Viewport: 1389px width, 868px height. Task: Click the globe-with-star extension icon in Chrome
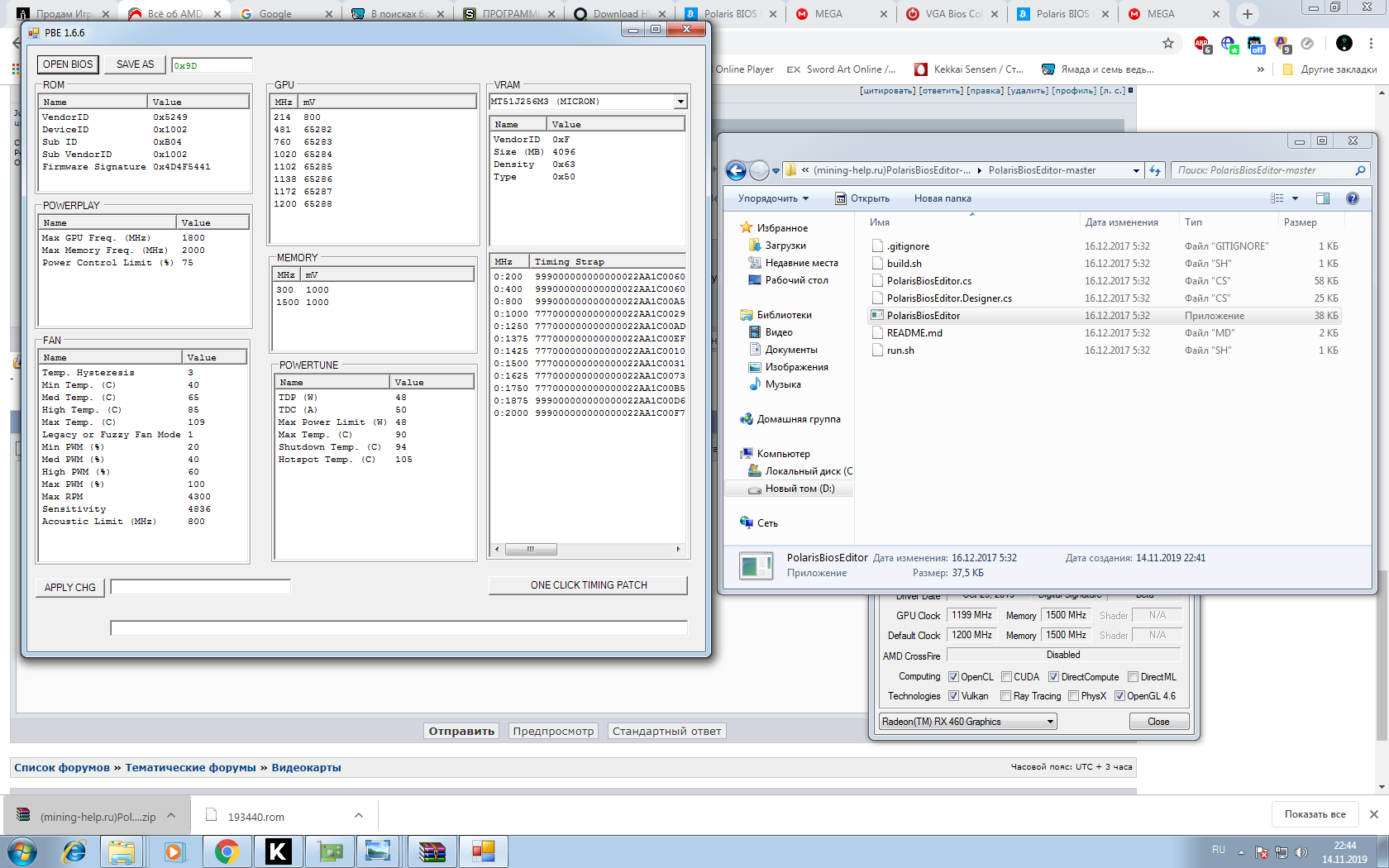click(1229, 44)
